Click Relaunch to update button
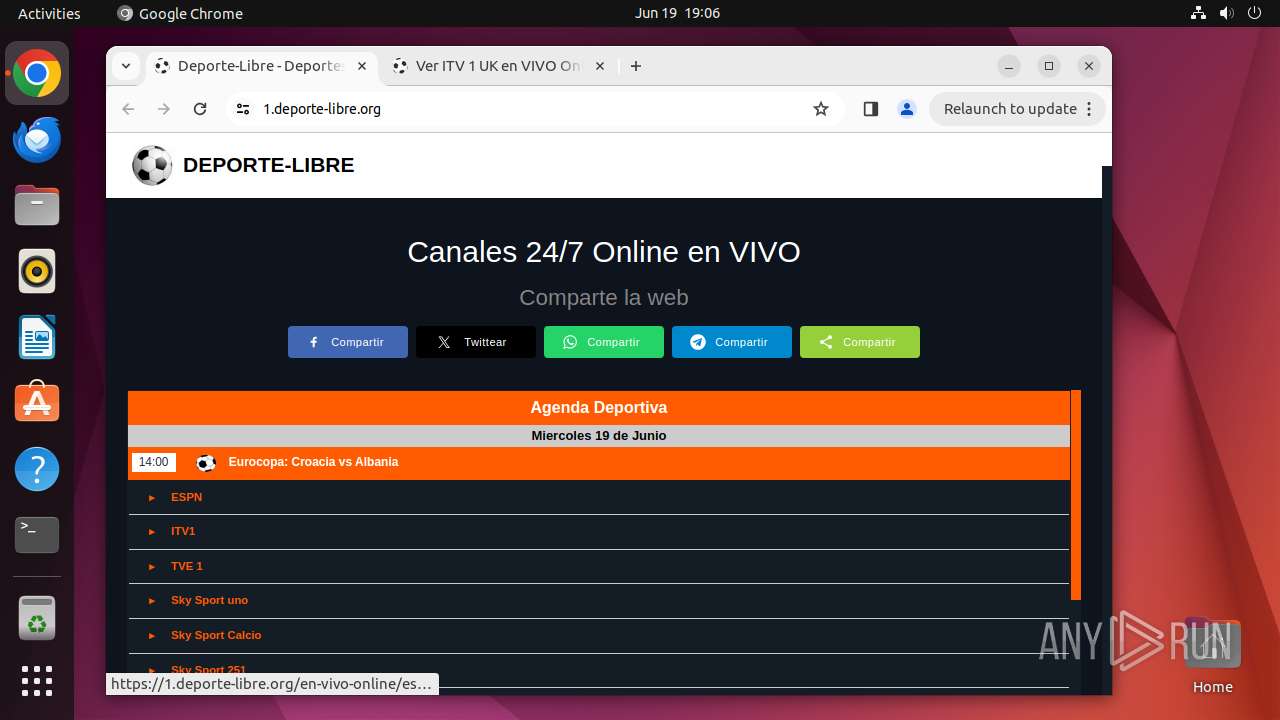The width and height of the screenshot is (1280, 720). point(1017,109)
